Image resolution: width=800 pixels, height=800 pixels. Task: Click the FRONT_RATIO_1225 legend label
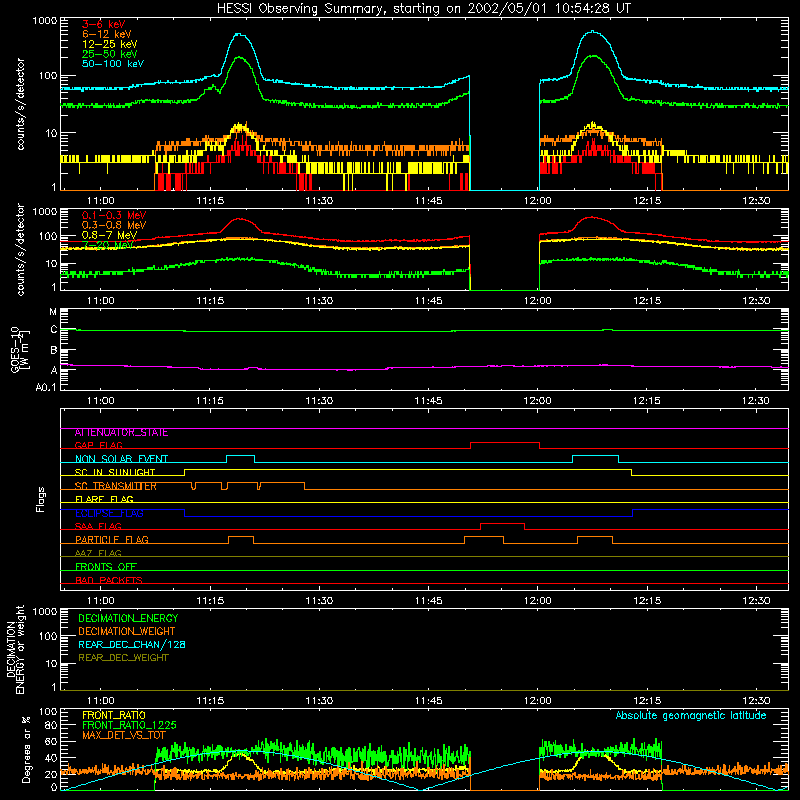click(129, 725)
